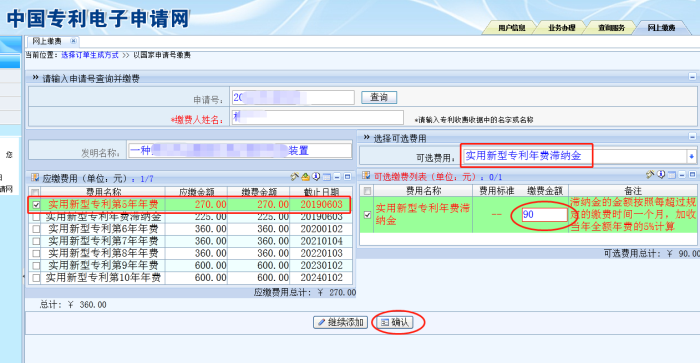Viewport: 700px width, 363px height.
Task: Click the upload icon in 应缴费用 panel header
Action: click(x=305, y=177)
